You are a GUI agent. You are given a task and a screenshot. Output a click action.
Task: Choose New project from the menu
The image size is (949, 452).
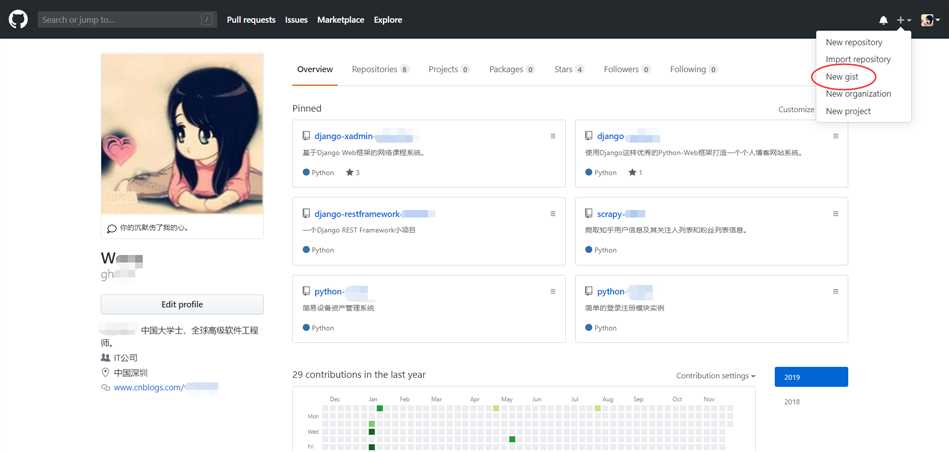click(x=848, y=111)
